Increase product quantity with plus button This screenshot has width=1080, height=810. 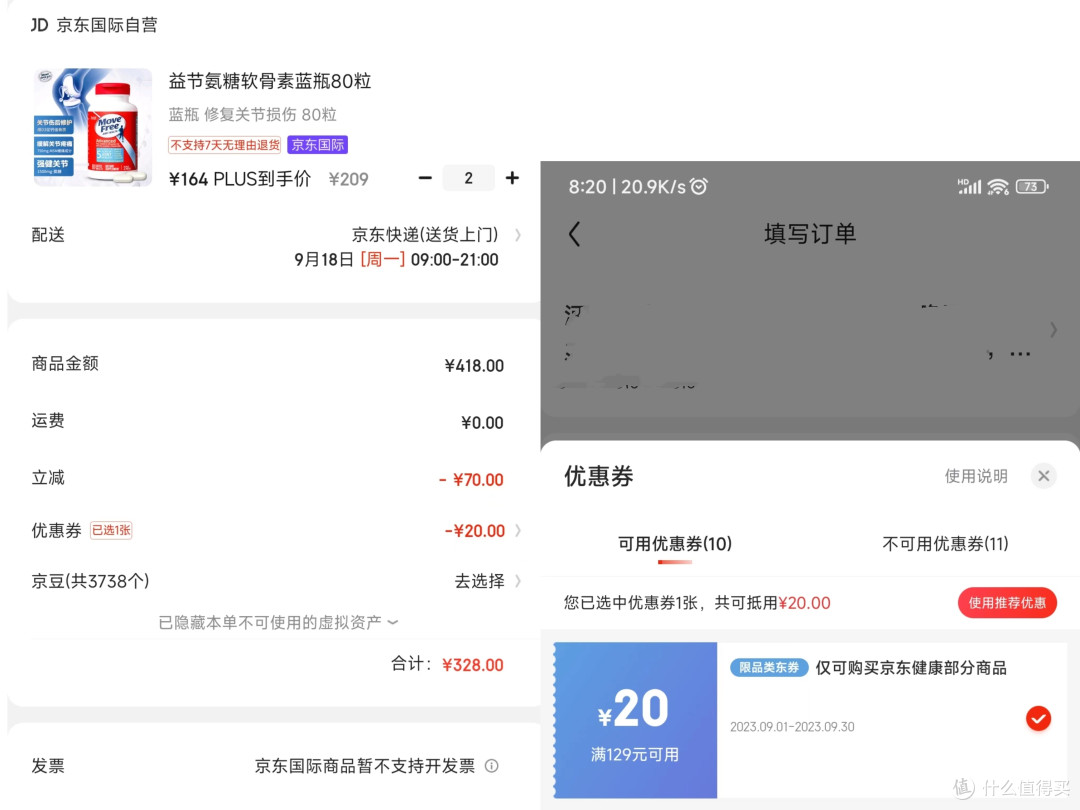point(512,178)
